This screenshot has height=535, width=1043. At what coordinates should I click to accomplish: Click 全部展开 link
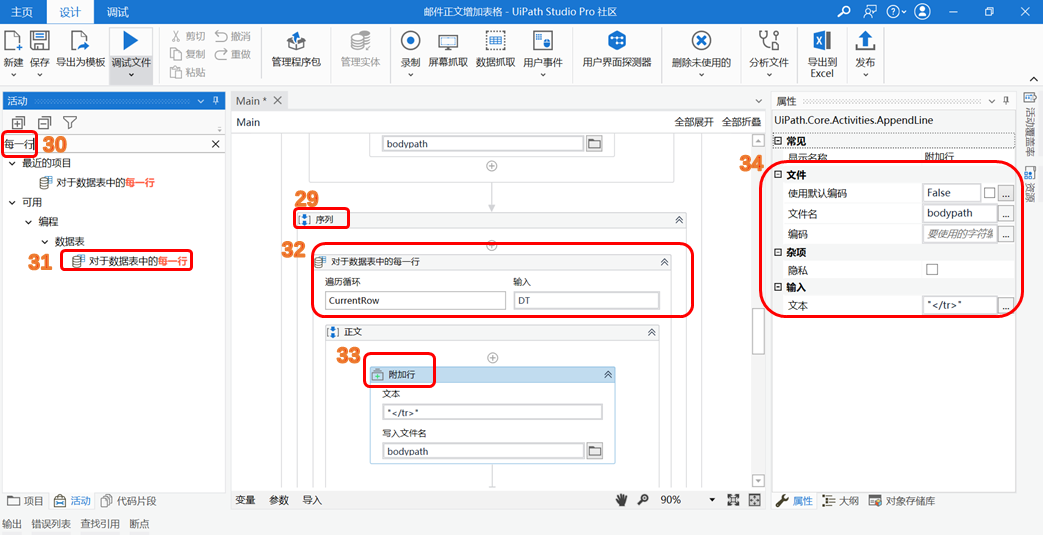(x=694, y=122)
